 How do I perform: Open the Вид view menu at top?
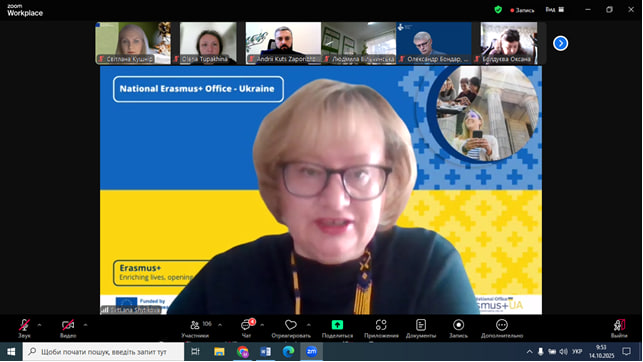[555, 9]
